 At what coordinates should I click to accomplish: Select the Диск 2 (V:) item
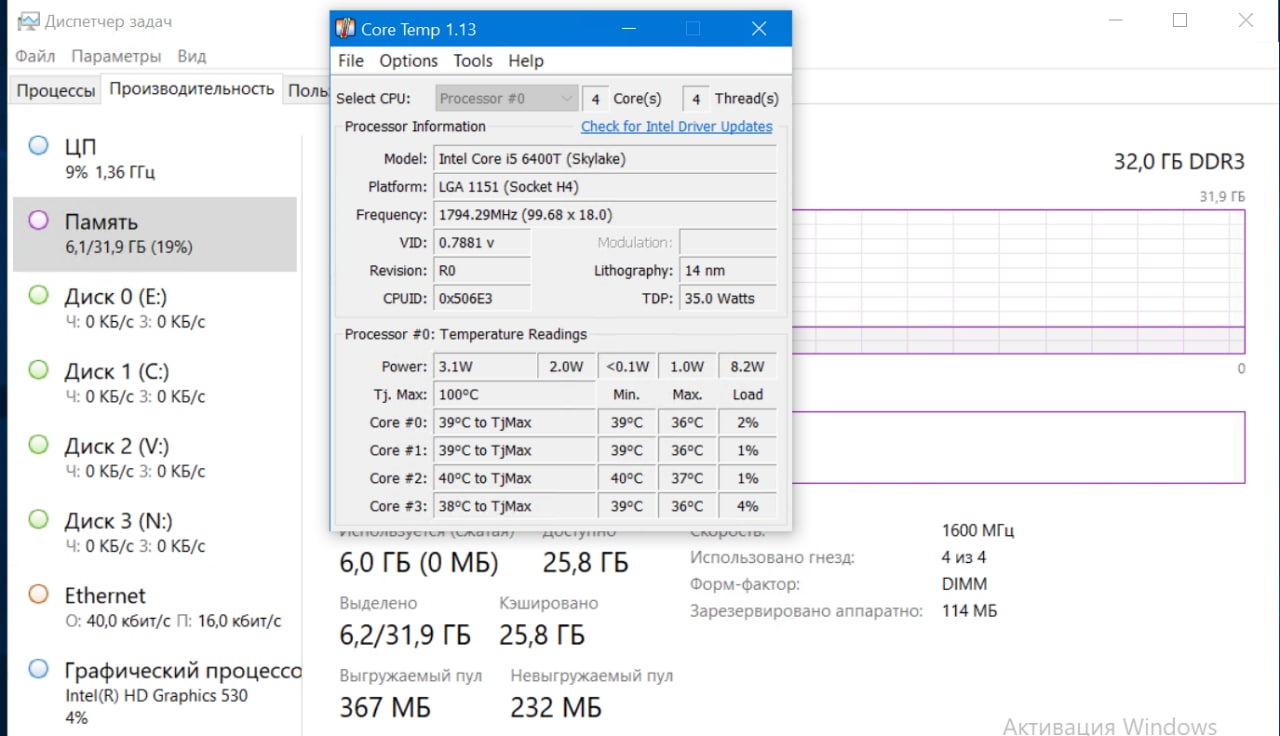pyautogui.click(x=155, y=458)
